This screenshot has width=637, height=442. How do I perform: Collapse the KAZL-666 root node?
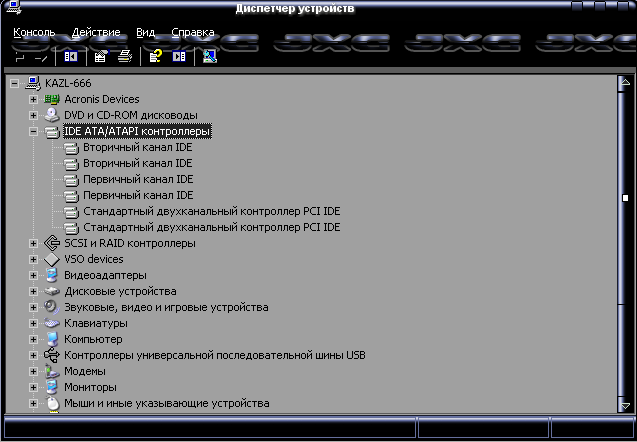pos(14,84)
